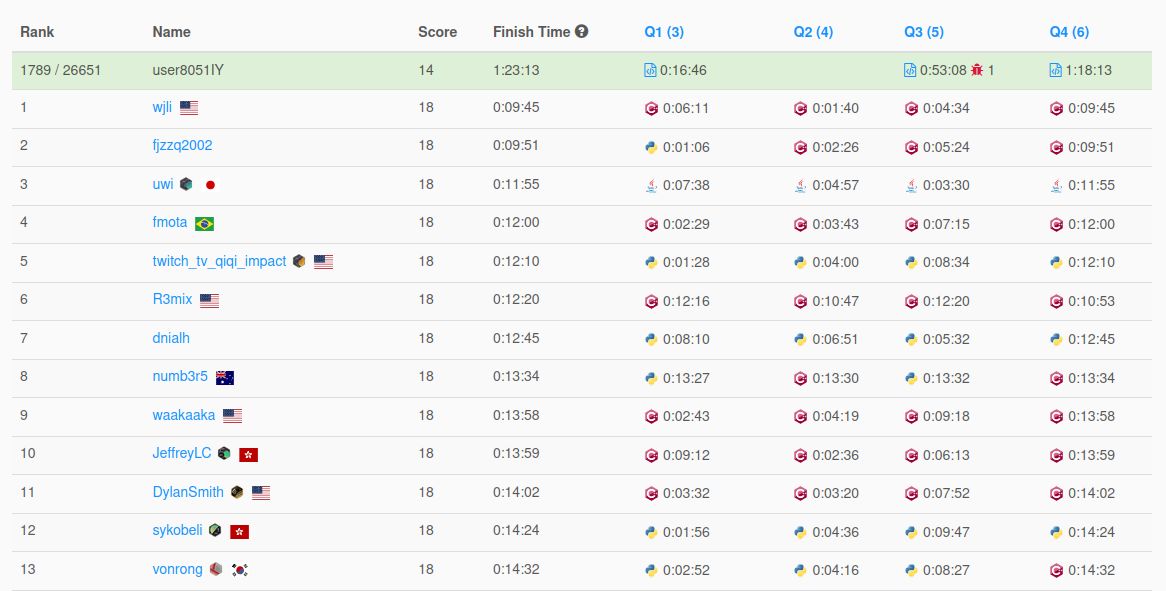The width and height of the screenshot is (1166, 591).
Task: Open the Q1 (3) problem link
Action: point(664,32)
